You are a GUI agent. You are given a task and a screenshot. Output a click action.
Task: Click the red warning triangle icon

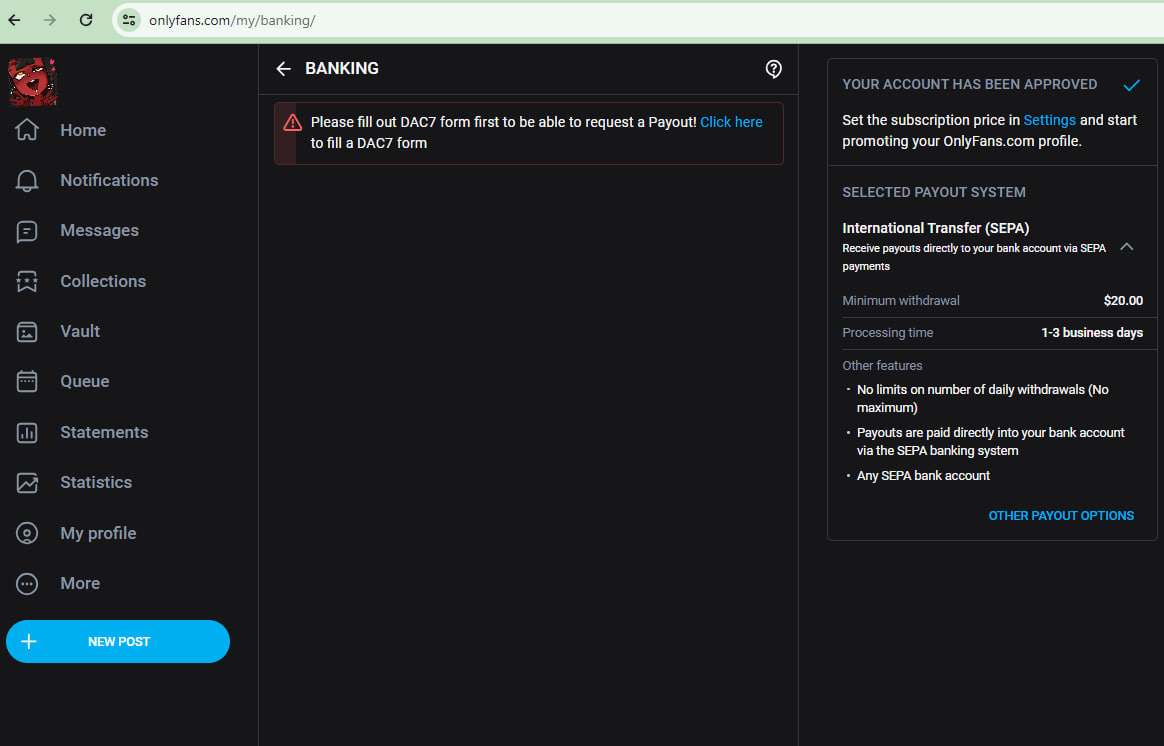point(292,122)
